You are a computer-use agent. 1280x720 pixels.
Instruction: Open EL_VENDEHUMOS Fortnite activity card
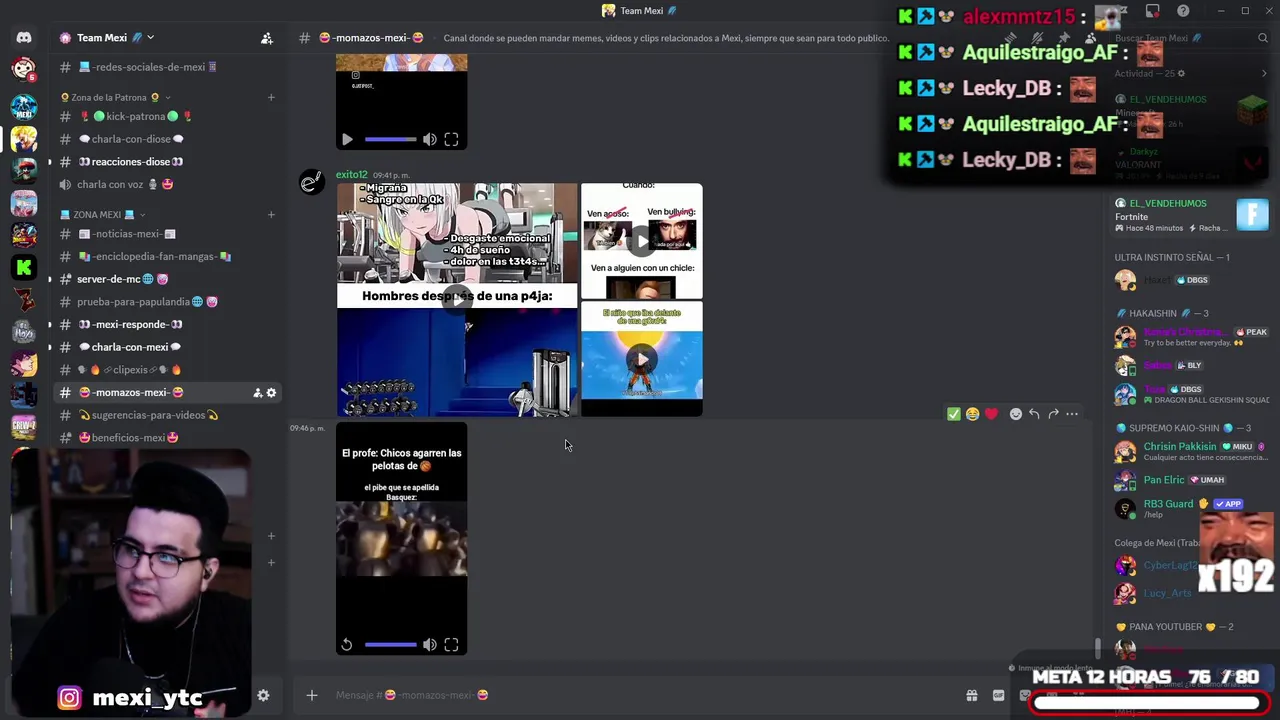coord(1192,215)
